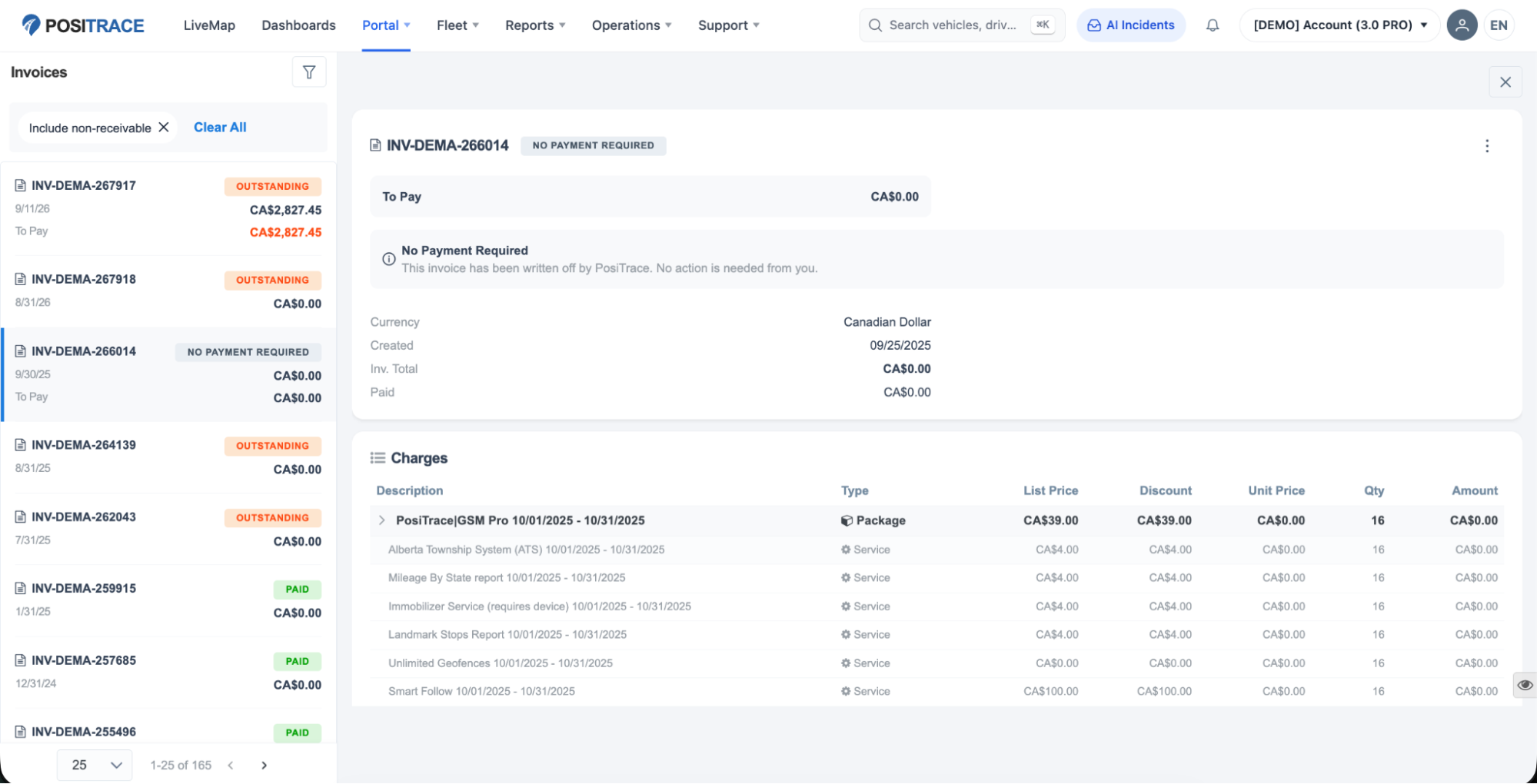
Task: Click Clear All filters link
Action: 220,128
